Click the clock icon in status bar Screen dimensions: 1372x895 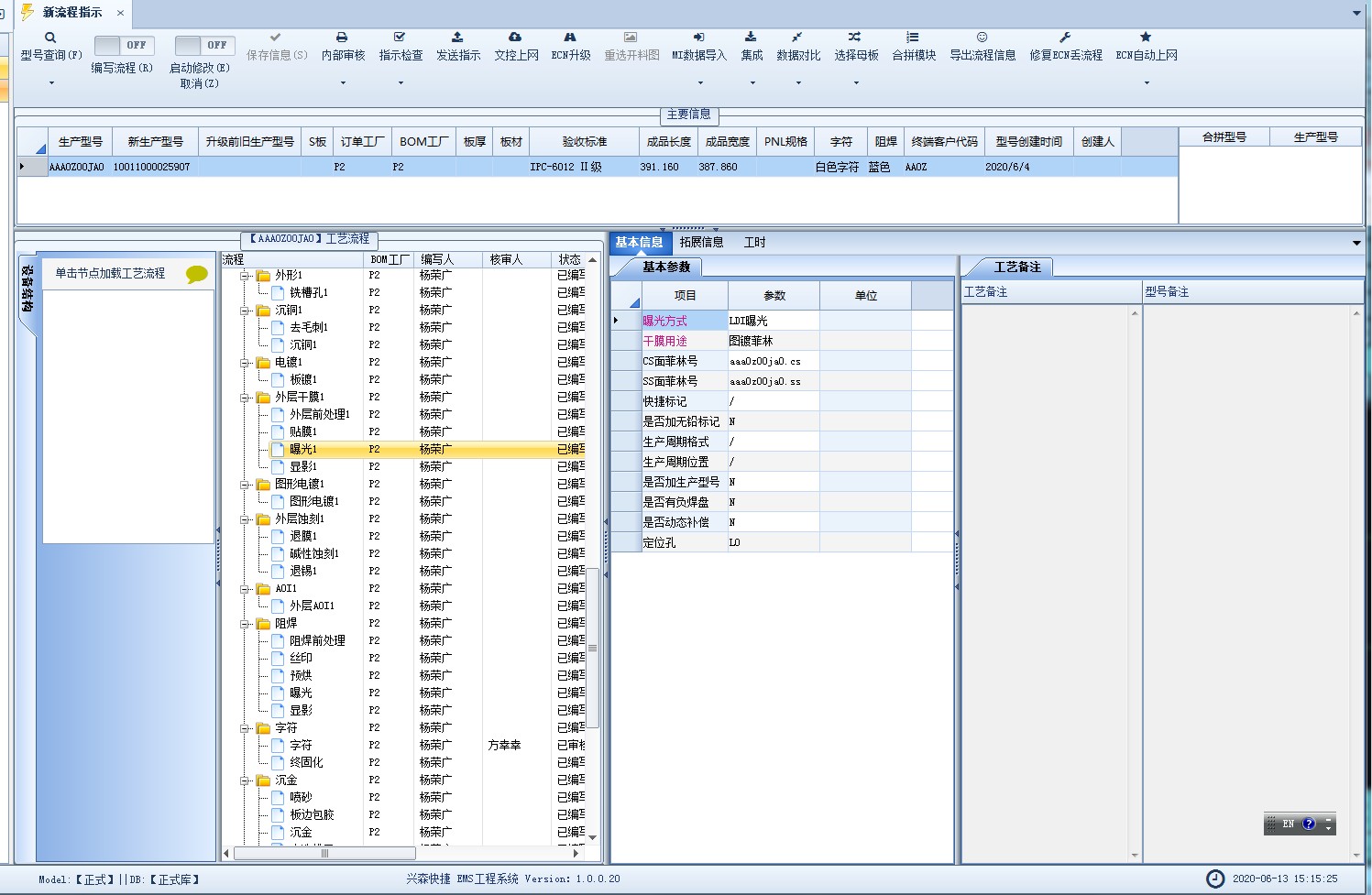(1215, 879)
